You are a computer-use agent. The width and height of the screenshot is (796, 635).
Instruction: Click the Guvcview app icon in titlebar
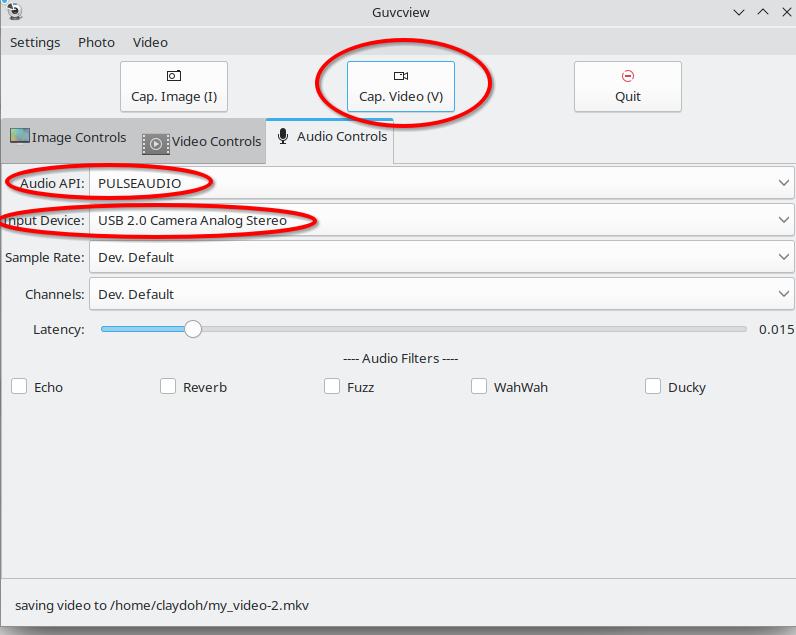13,11
